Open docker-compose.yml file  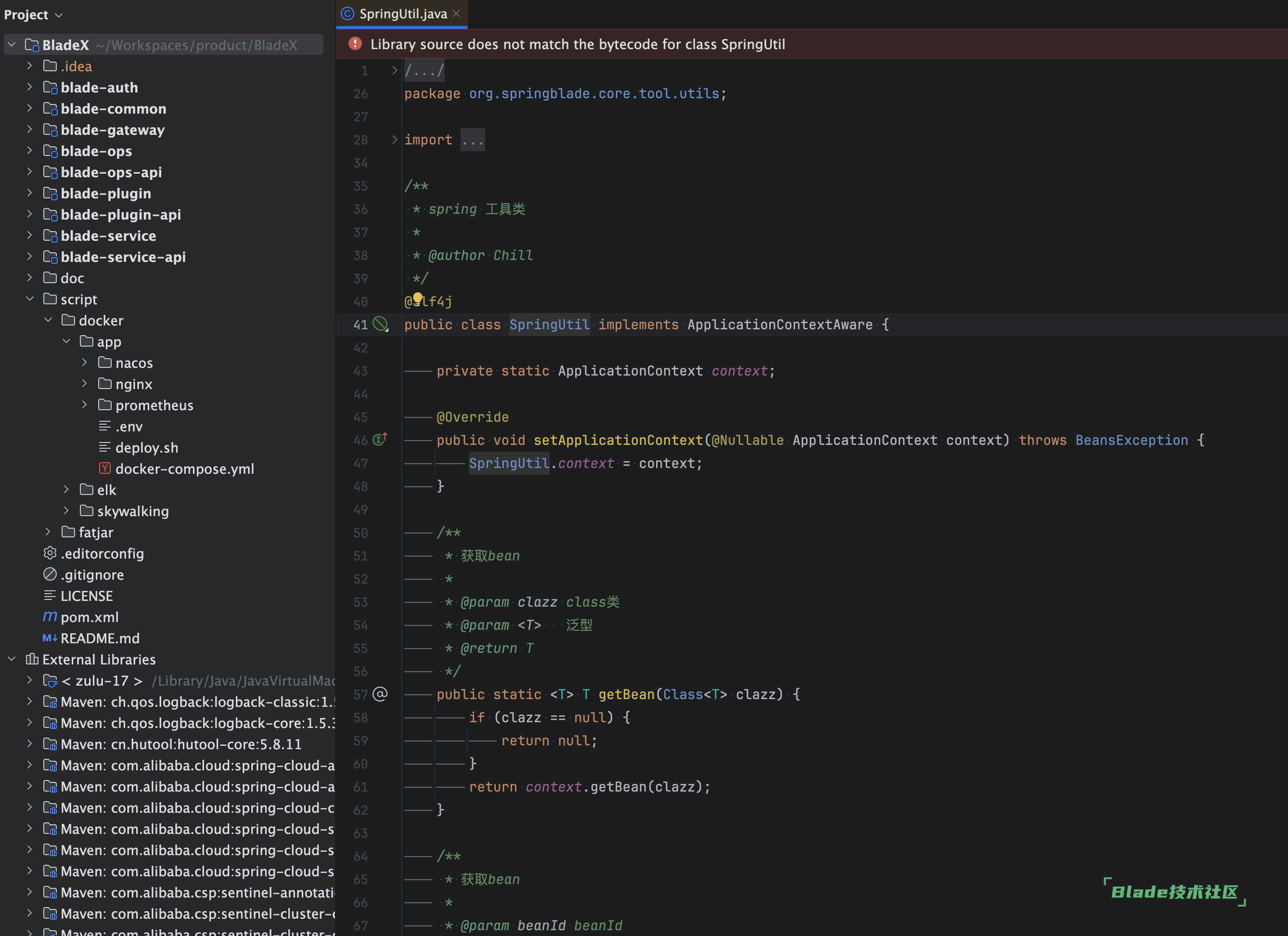pyautogui.click(x=184, y=468)
